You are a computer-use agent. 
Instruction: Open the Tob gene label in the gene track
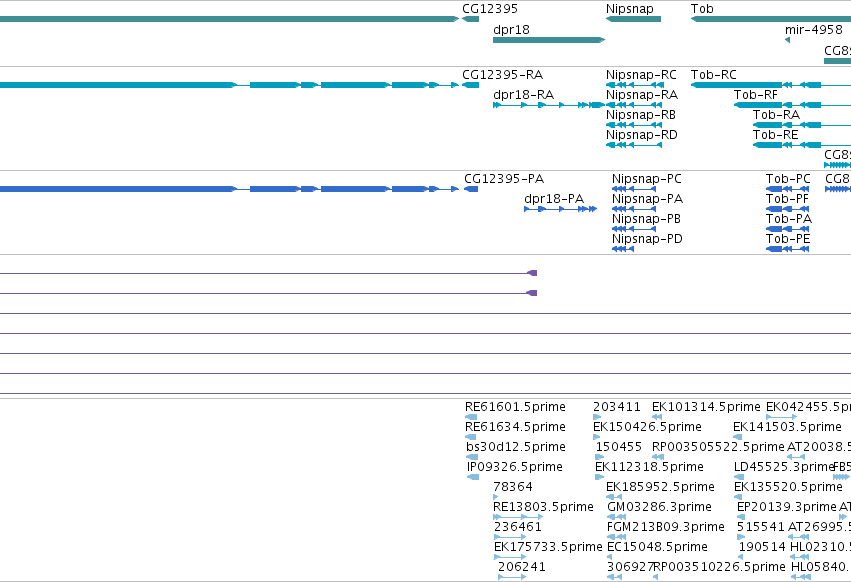click(x=702, y=9)
